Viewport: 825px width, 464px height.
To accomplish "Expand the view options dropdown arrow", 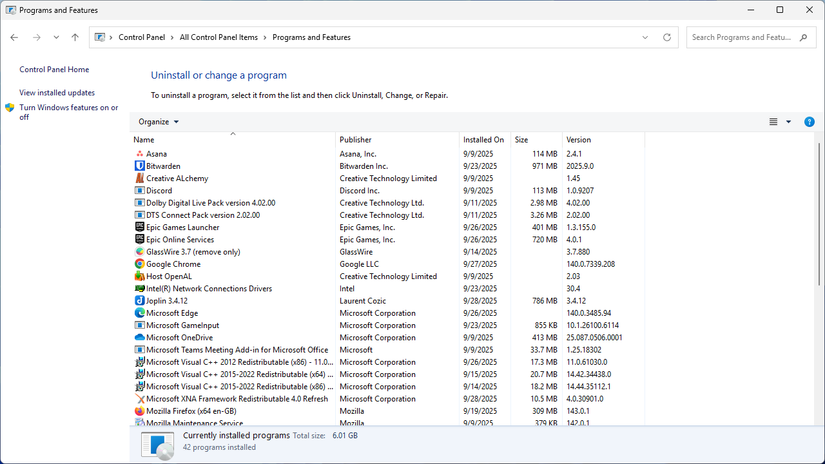I will pyautogui.click(x=788, y=122).
